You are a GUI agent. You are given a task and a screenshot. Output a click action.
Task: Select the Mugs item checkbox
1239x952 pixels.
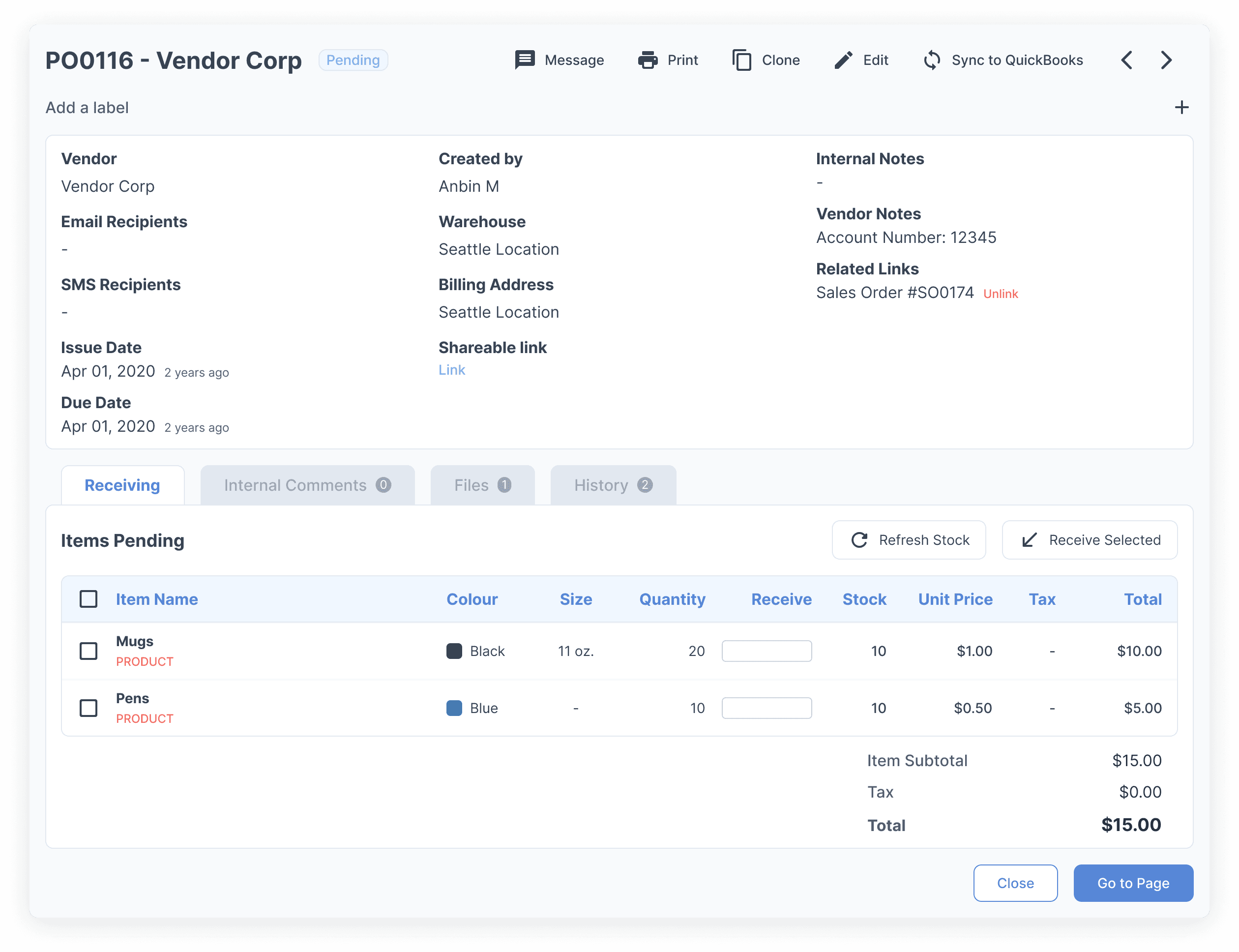click(x=88, y=651)
